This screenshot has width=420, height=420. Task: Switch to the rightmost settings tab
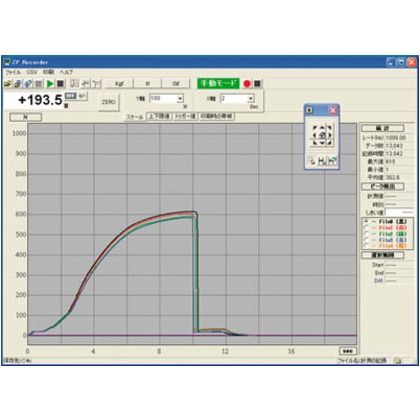pyautogui.click(x=217, y=116)
